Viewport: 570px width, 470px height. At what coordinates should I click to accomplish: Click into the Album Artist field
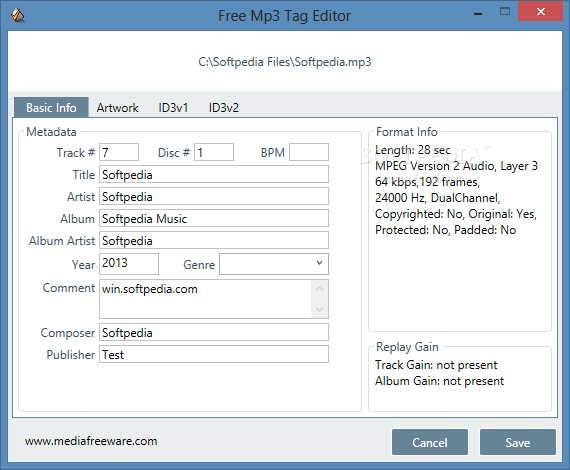tap(214, 240)
